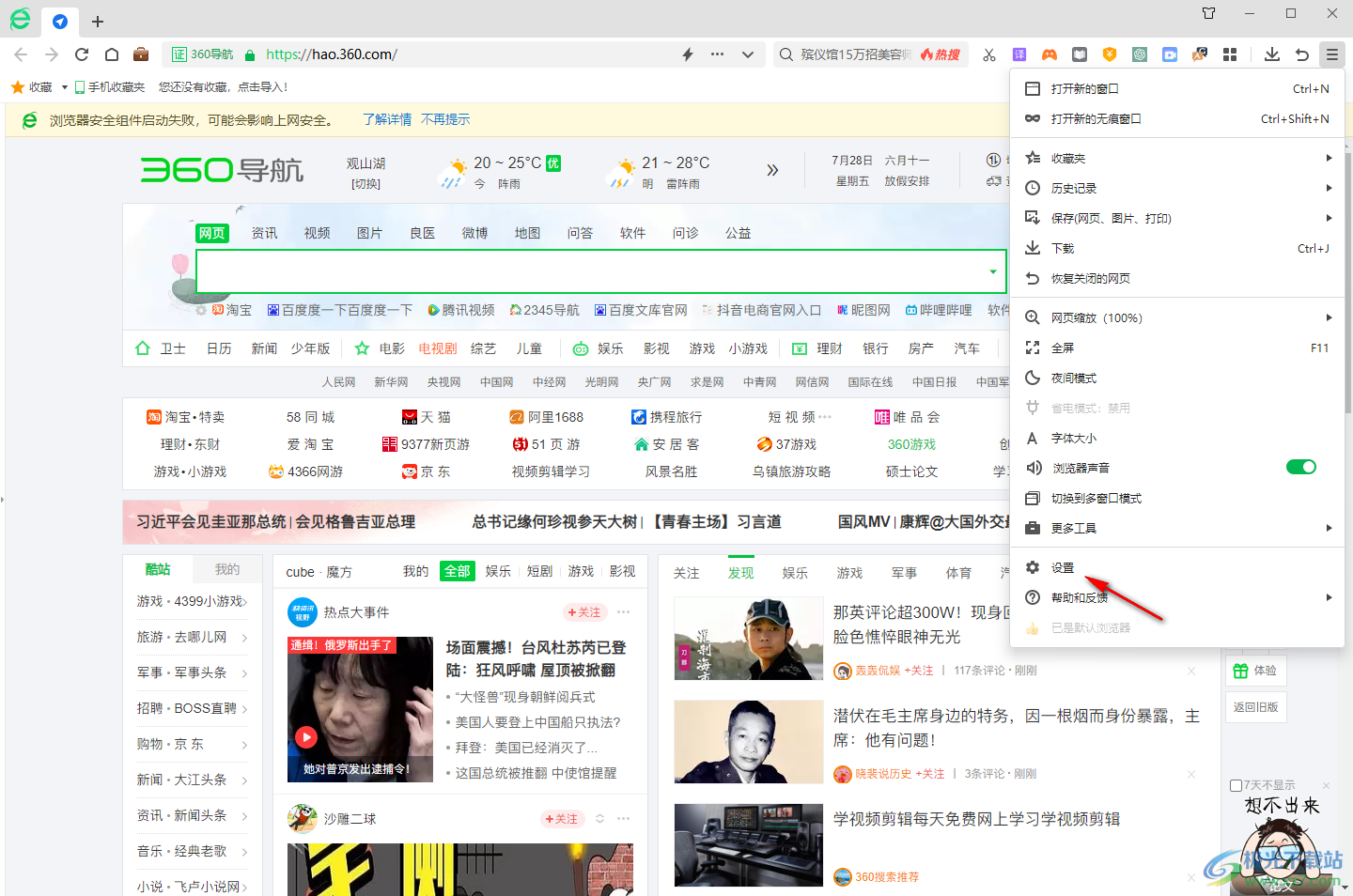Open the scissors screenshot tool
The width and height of the screenshot is (1353, 896).
click(x=989, y=54)
